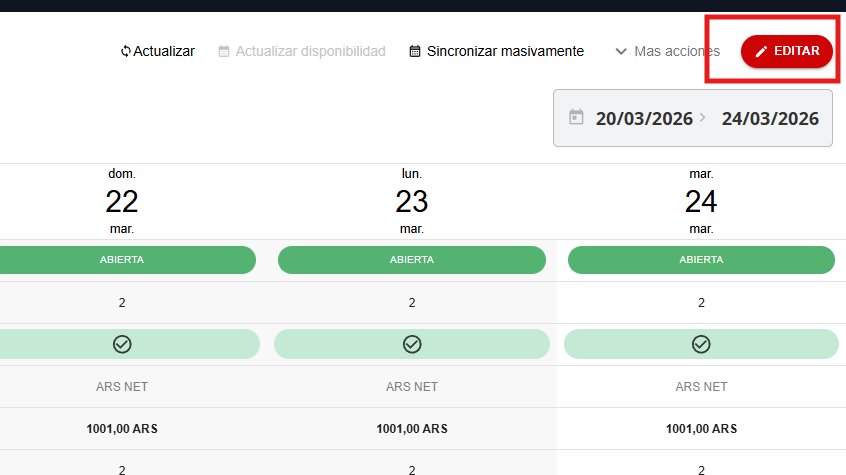Click the start date 20/03/2026 field
Viewport: 846px width, 475px height.
click(x=644, y=119)
